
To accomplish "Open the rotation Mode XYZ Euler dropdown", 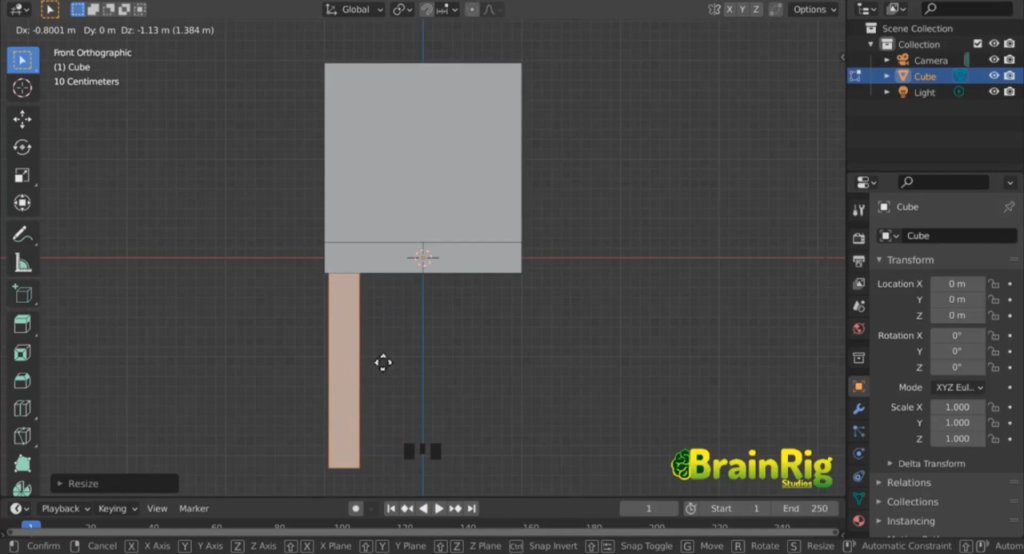I will pos(958,387).
